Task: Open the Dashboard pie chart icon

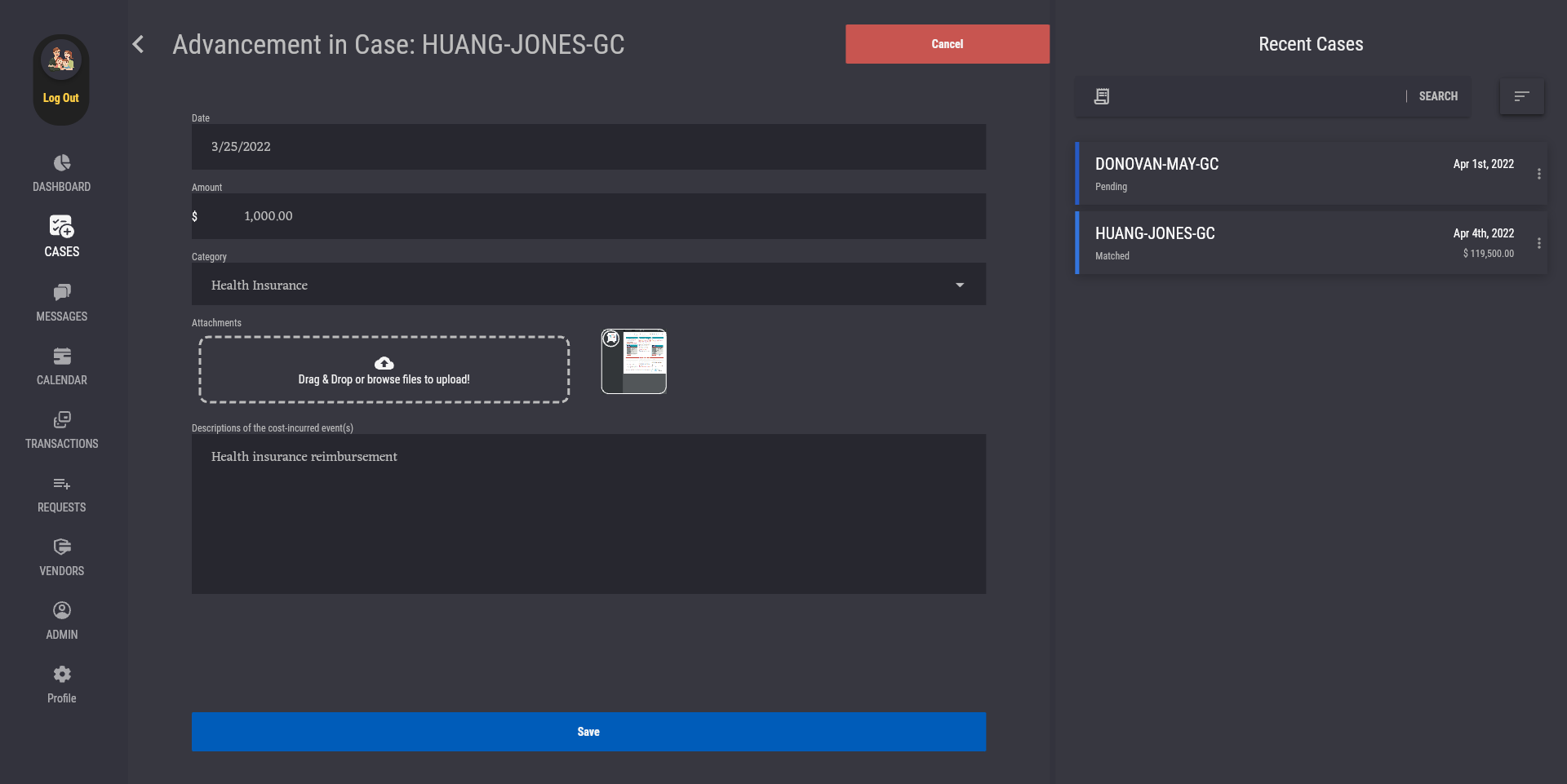Action: tap(62, 163)
